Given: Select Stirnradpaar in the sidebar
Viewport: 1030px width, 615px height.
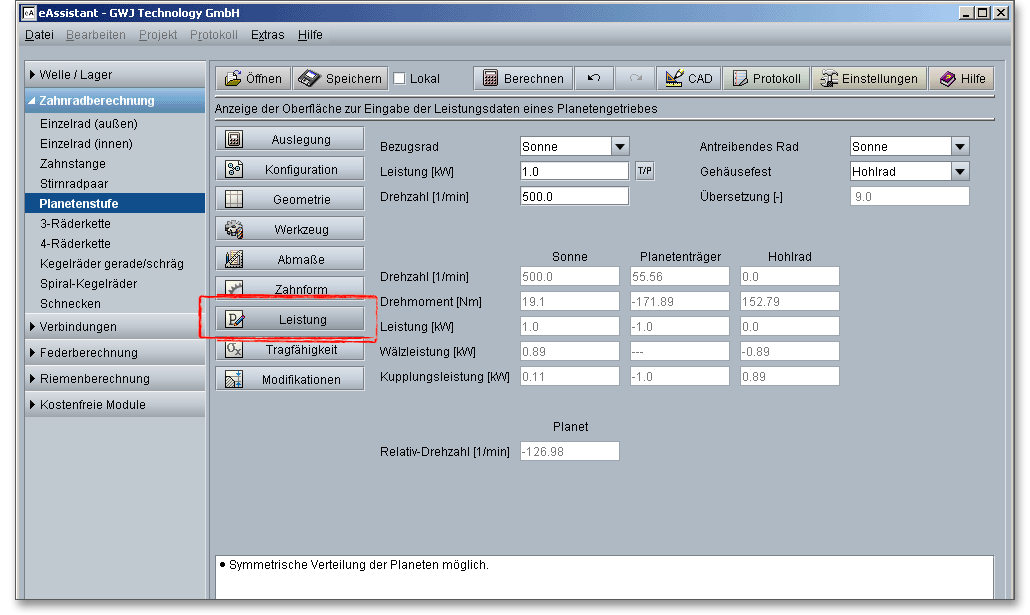Looking at the screenshot, I should [x=74, y=184].
